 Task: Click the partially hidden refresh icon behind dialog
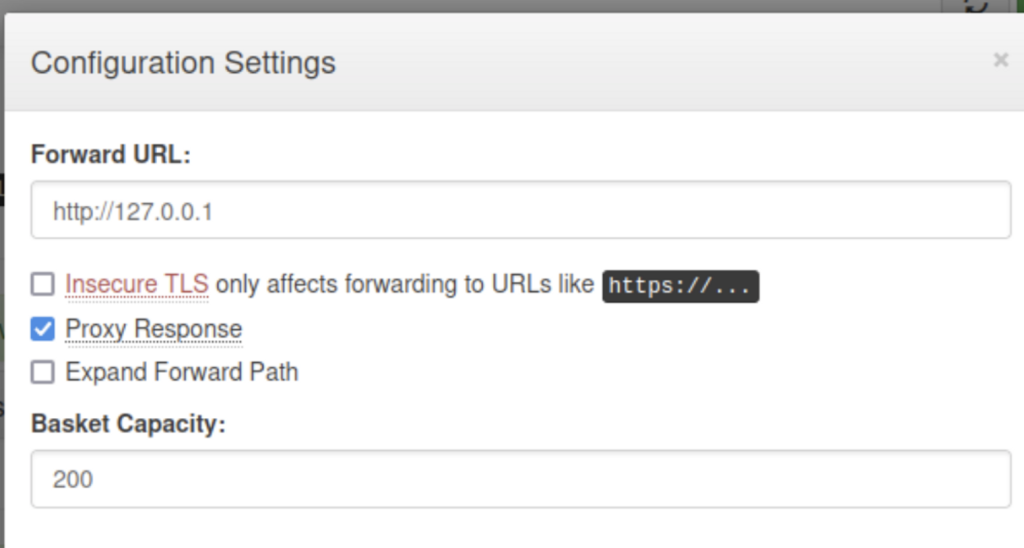click(x=976, y=6)
